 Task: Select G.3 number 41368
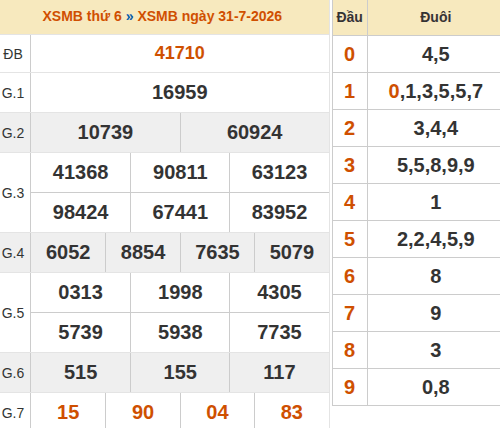tap(80, 172)
